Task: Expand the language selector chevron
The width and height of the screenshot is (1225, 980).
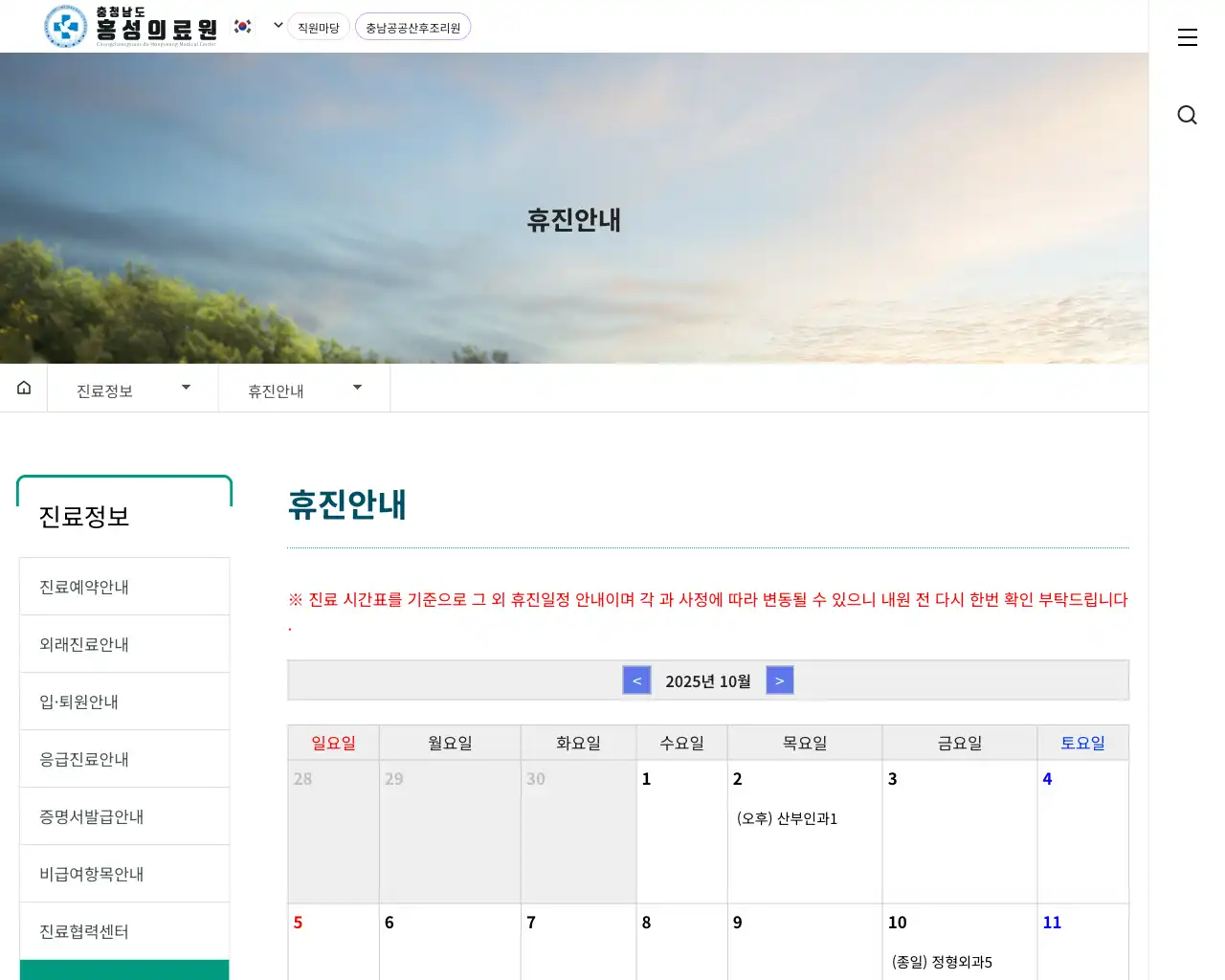Action: 278,26
